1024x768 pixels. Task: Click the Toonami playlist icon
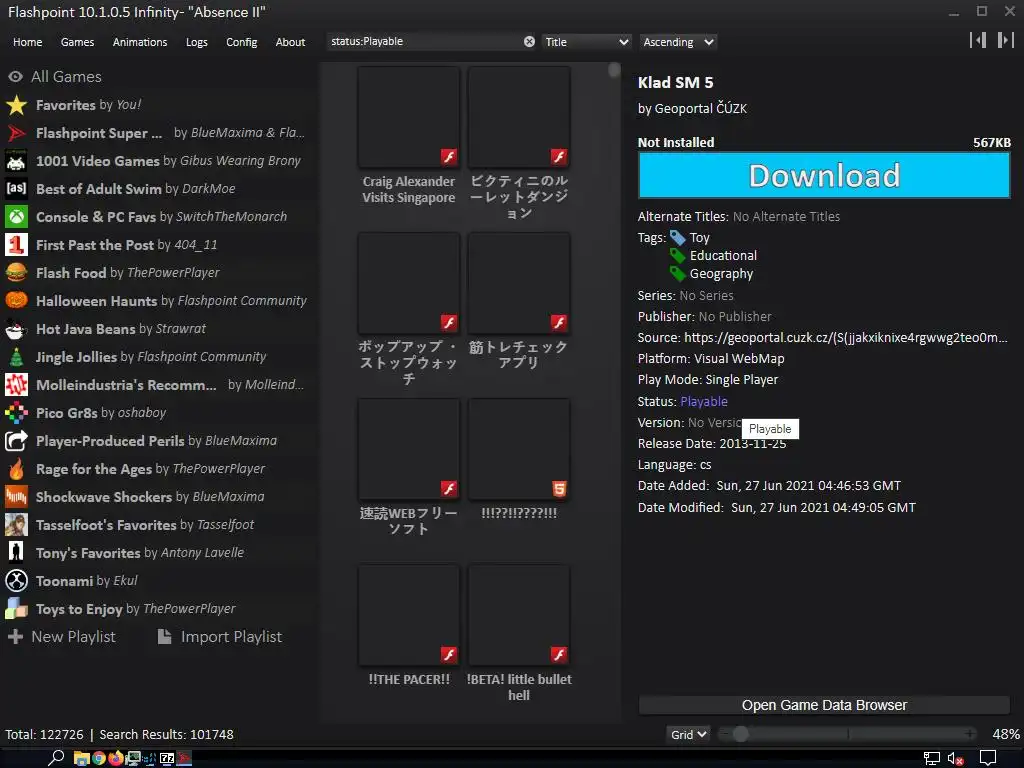[16, 581]
